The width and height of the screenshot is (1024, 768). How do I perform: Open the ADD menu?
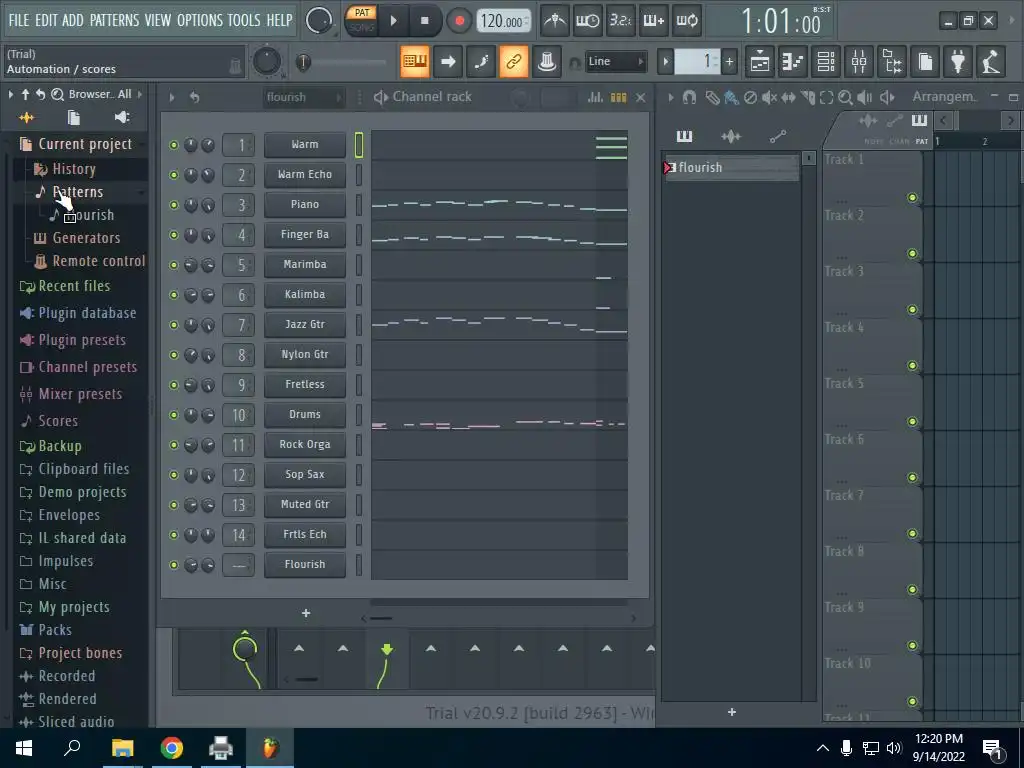tap(72, 20)
